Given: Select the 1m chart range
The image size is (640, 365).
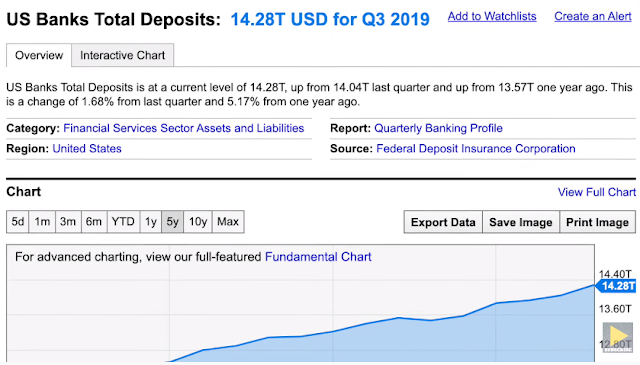Looking at the screenshot, I should tap(42, 222).
